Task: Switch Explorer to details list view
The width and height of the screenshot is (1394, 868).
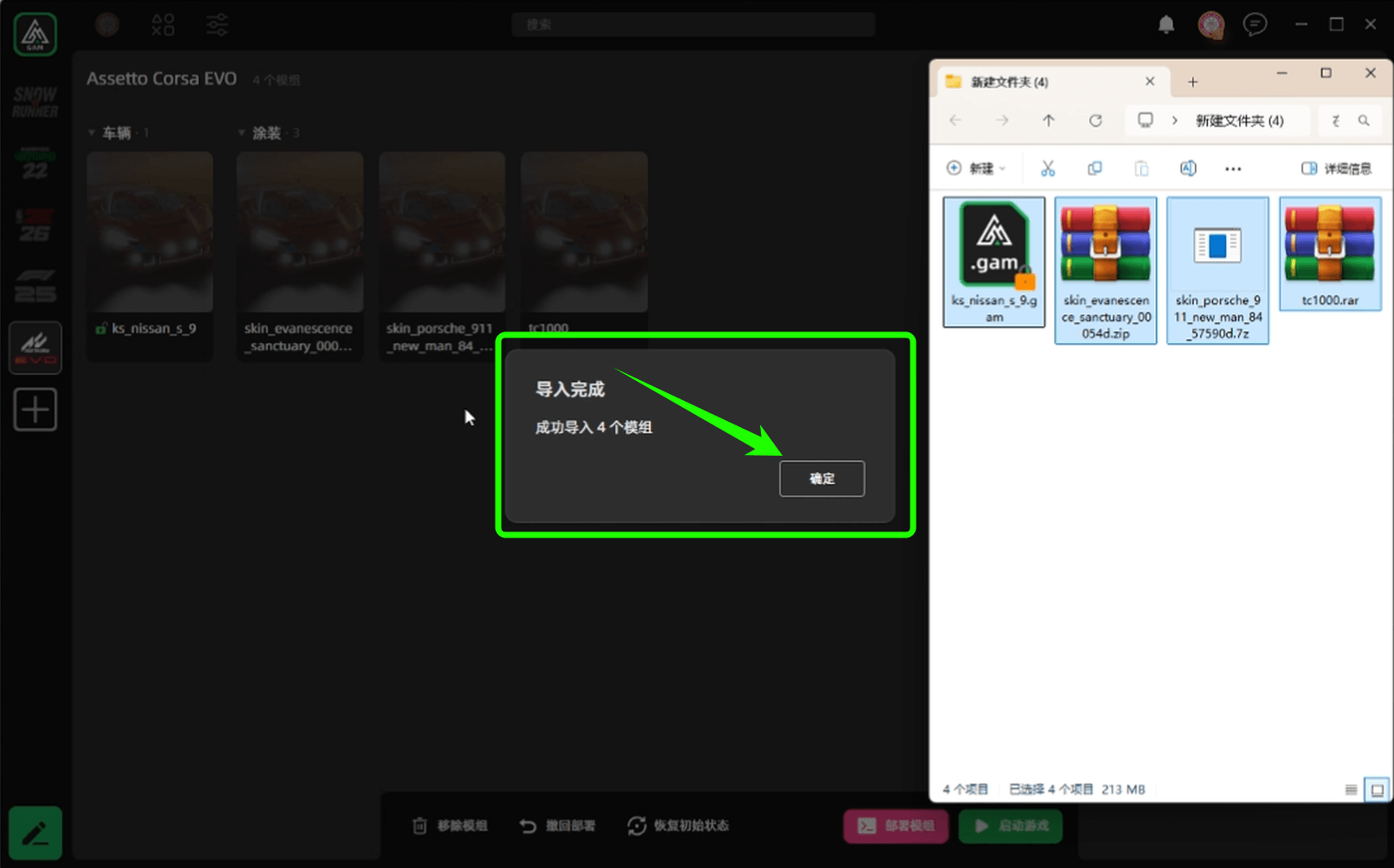Action: (1351, 790)
